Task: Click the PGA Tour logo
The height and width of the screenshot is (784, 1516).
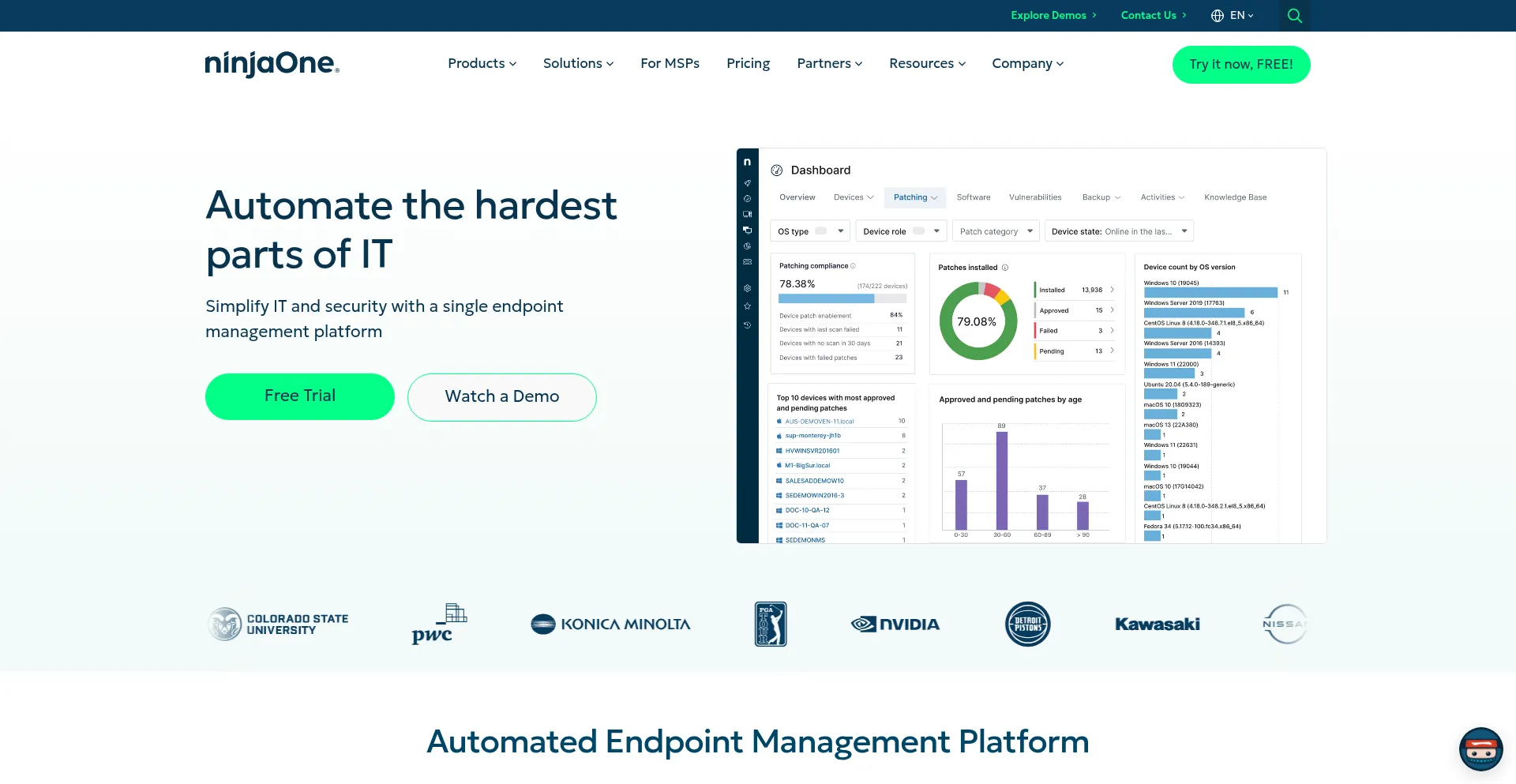Action: (x=770, y=625)
